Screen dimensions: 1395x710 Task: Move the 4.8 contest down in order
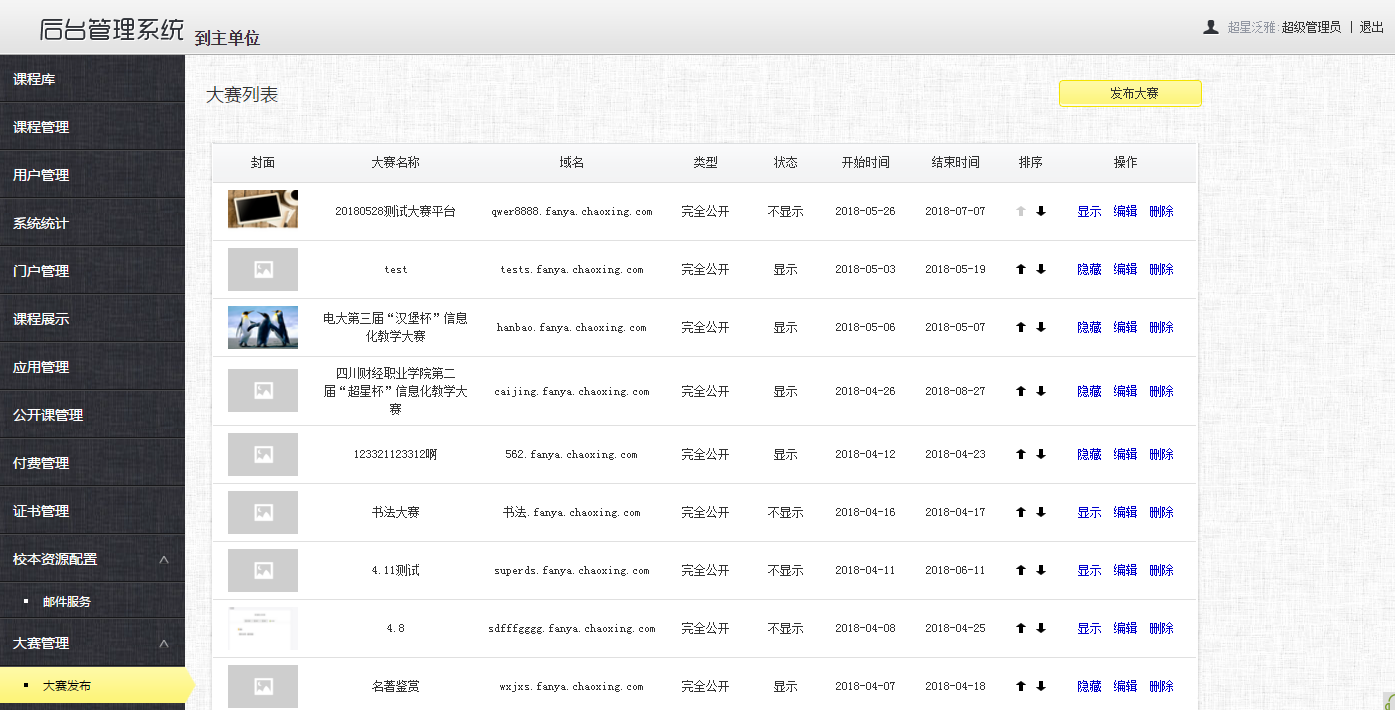tap(1040, 628)
